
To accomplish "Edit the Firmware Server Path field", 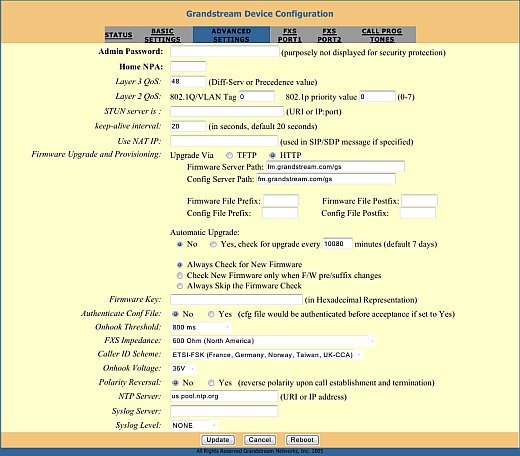I will (x=335, y=166).
